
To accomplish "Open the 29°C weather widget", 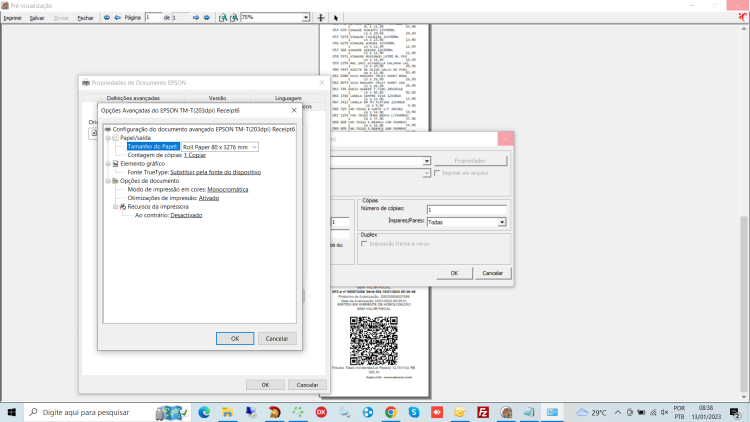I will (x=592, y=412).
